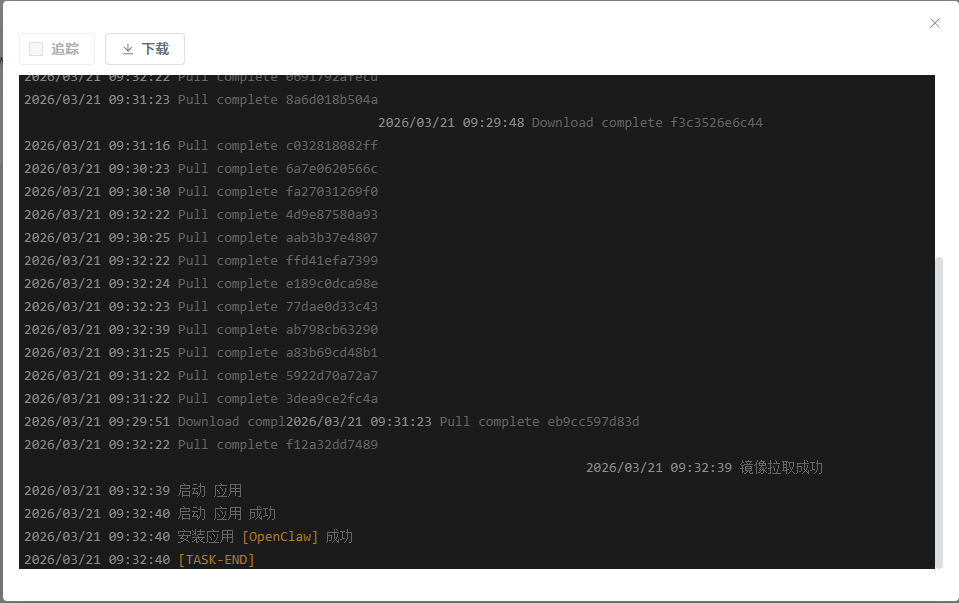Click the log panel vertical scrollbar thumb
The image size is (959, 603).
coord(938,410)
